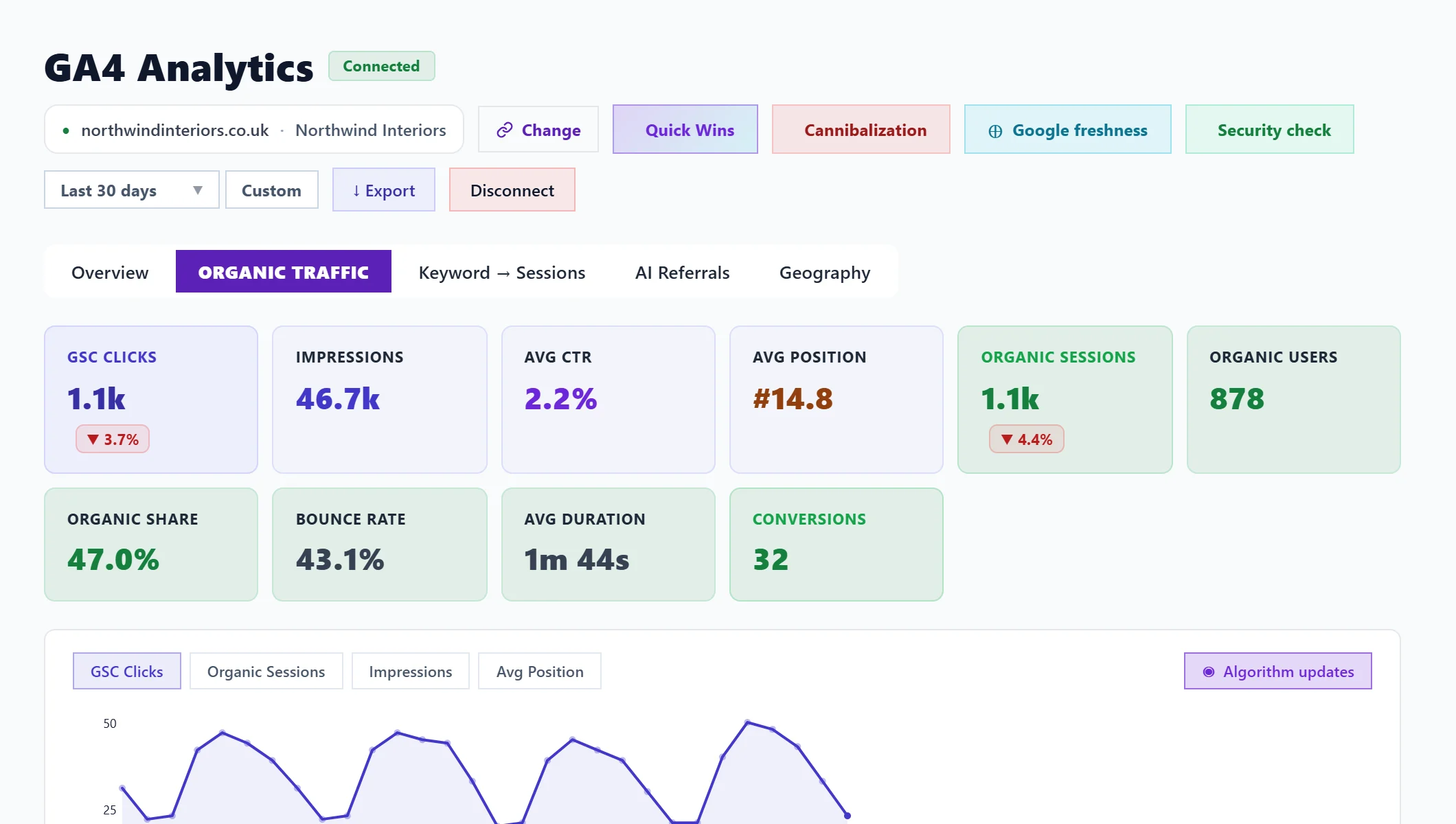Image resolution: width=1456 pixels, height=824 pixels.
Task: Click the dot icon in Algorithm updates
Action: pos(1209,672)
